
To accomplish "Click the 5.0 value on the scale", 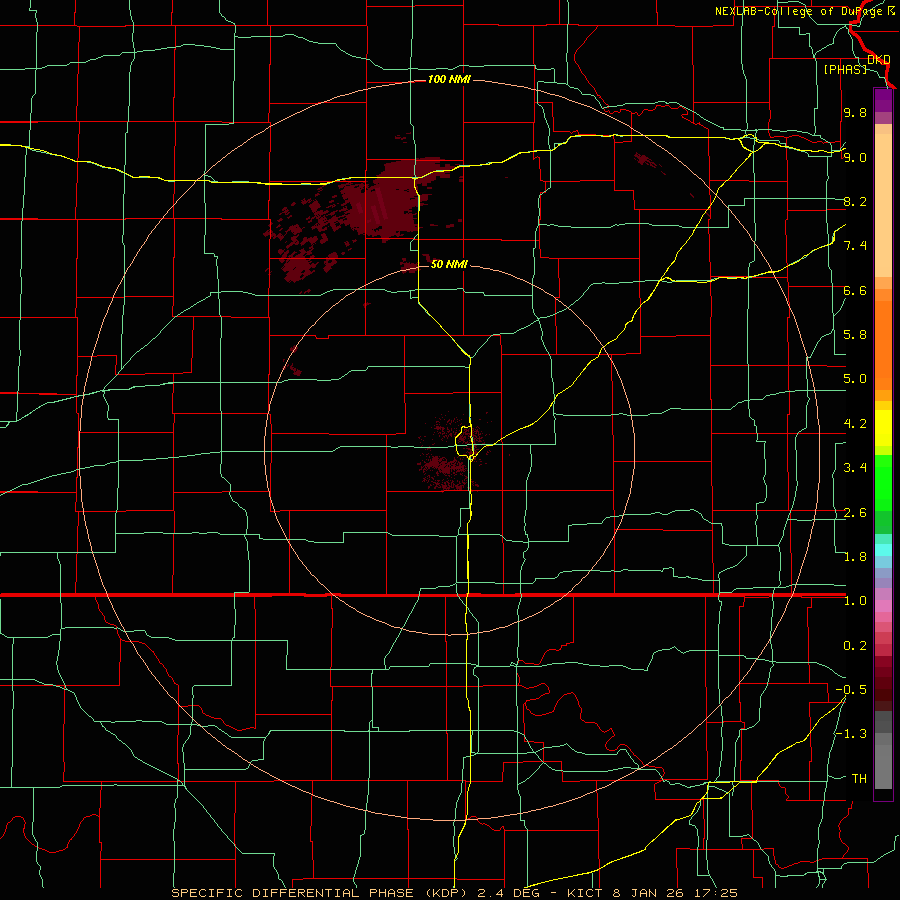I will (x=855, y=379).
